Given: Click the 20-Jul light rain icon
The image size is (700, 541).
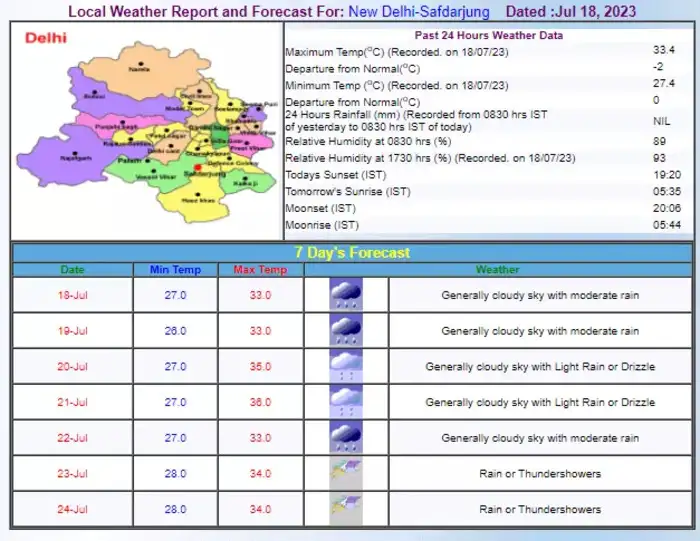Looking at the screenshot, I should (346, 366).
